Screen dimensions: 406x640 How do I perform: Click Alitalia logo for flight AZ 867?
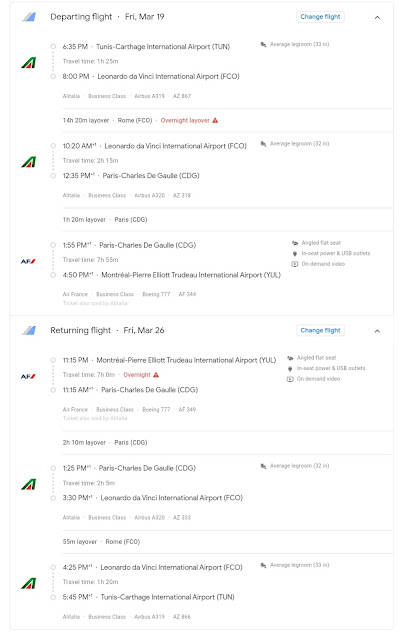(x=29, y=62)
